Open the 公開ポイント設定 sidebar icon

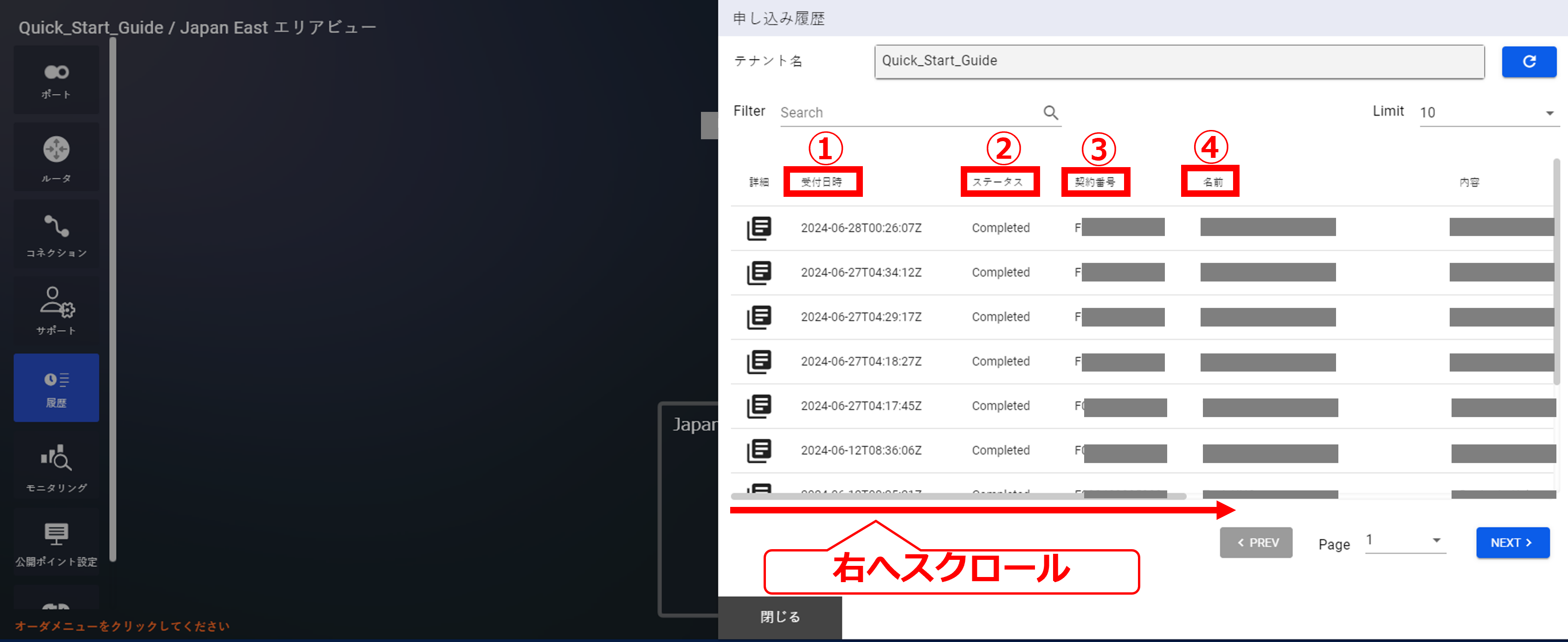pos(56,543)
